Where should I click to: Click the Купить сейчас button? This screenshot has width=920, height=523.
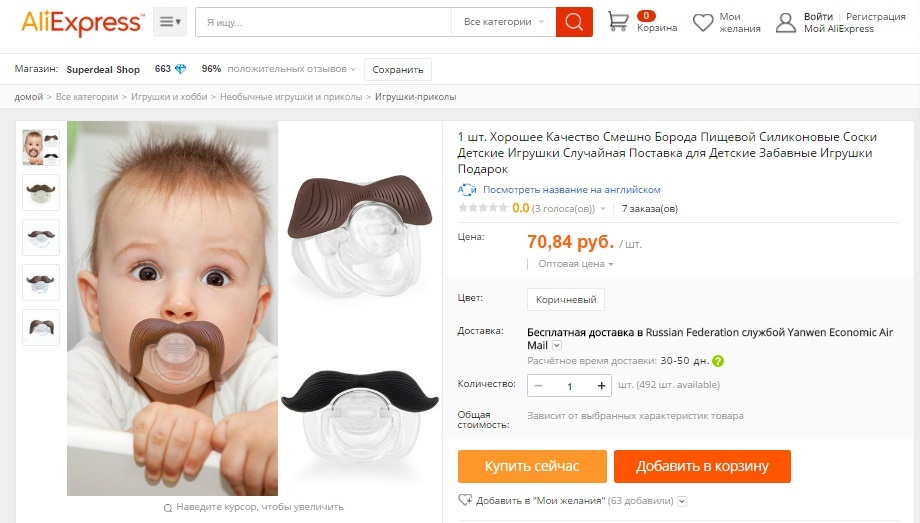(x=532, y=466)
